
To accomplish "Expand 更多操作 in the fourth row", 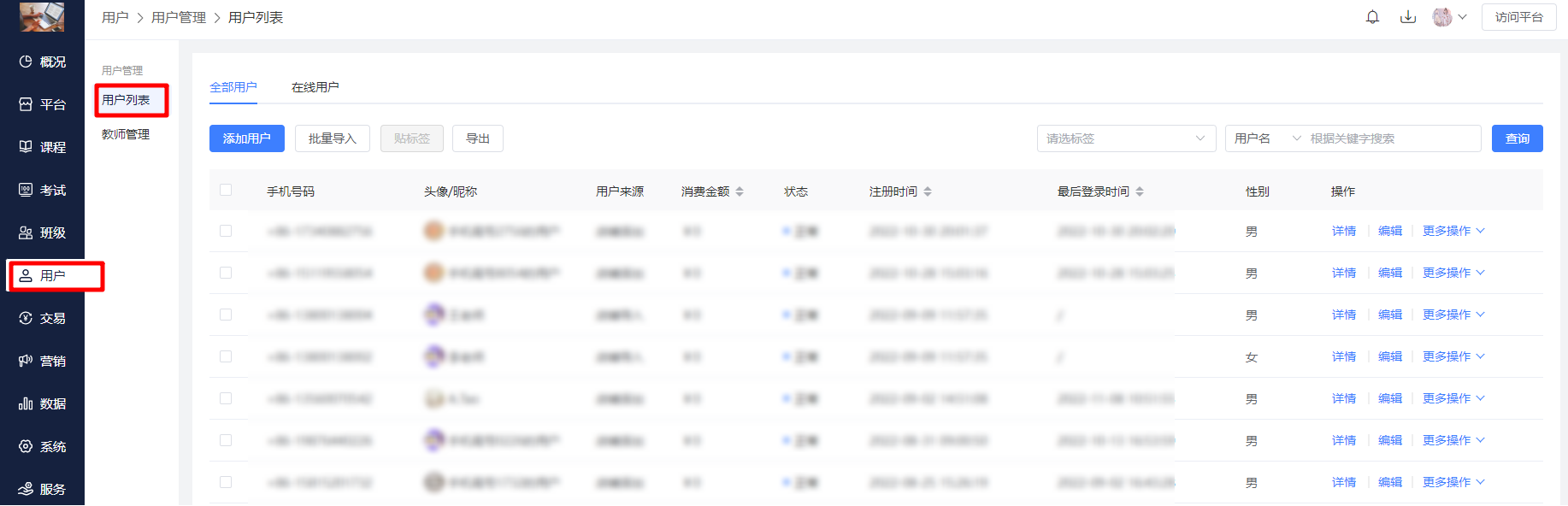I will pos(1453,356).
